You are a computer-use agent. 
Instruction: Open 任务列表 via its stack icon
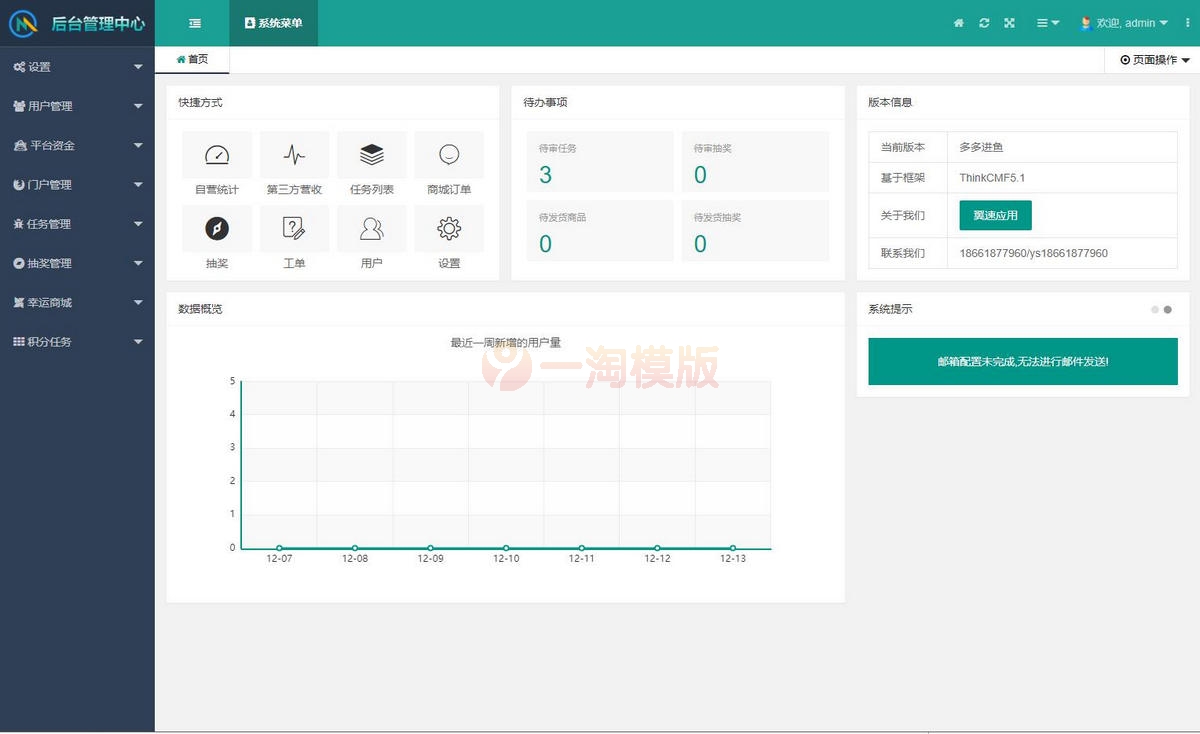click(x=371, y=154)
